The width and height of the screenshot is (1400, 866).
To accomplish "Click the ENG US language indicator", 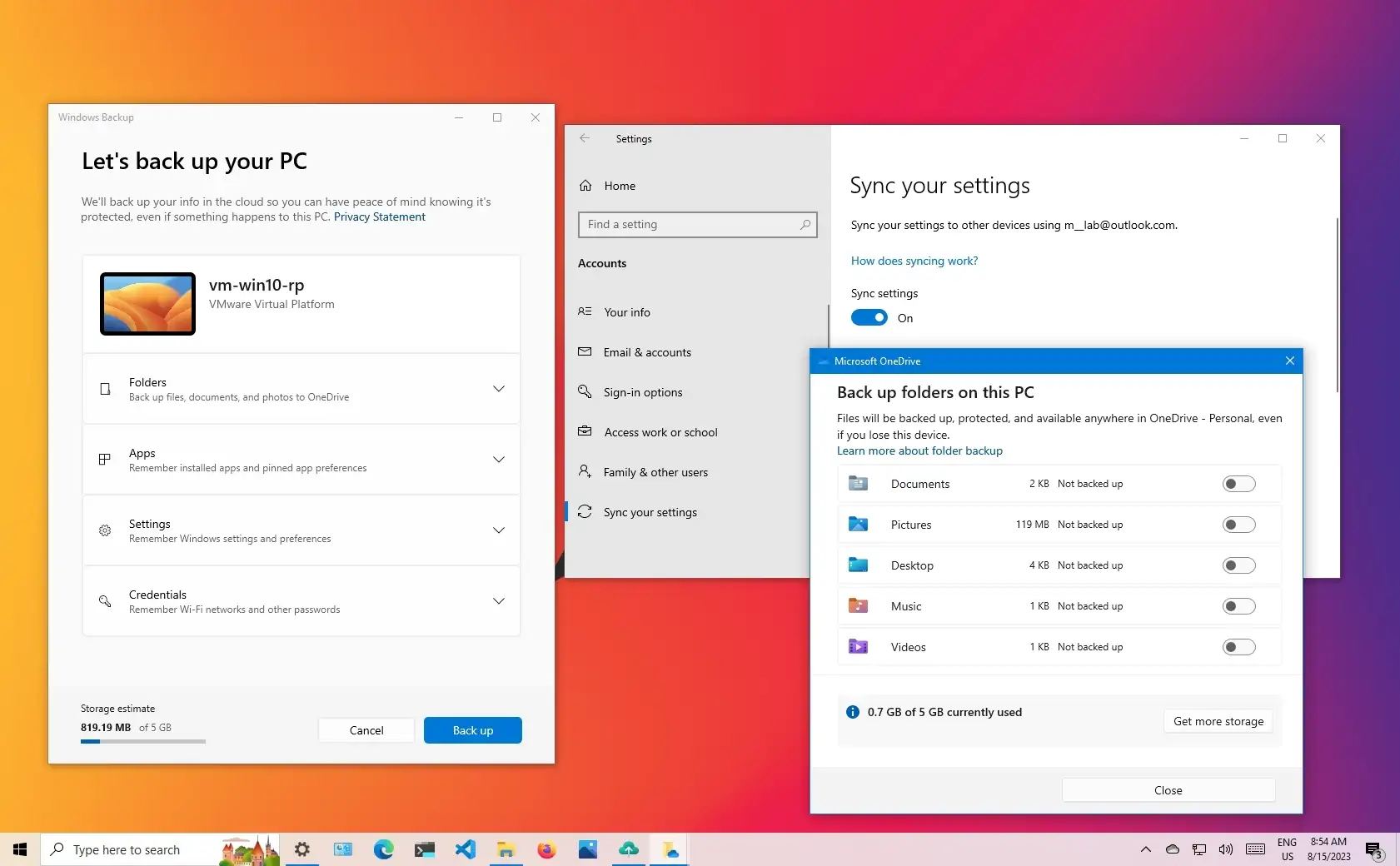I will 1288,849.
